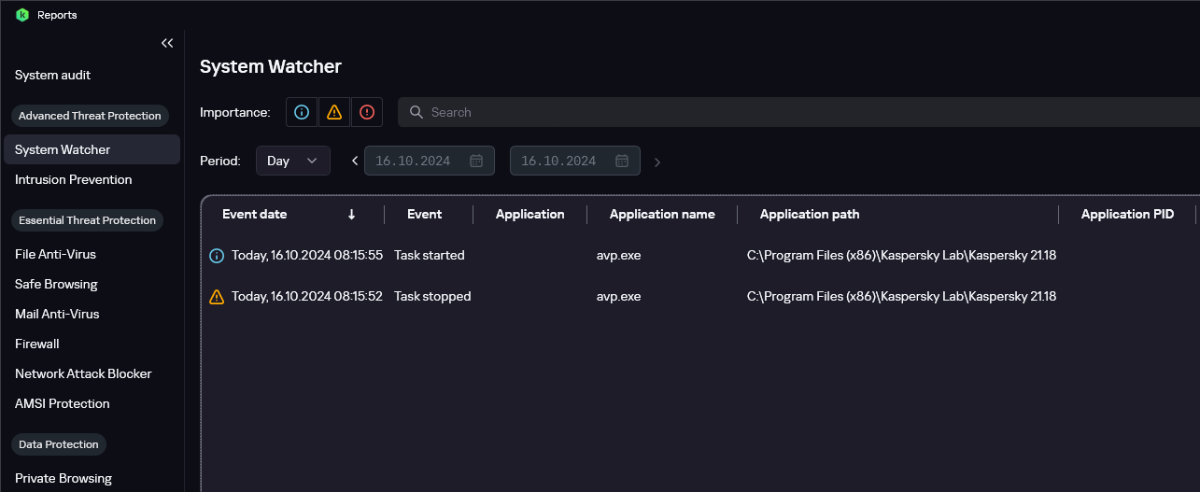
Task: Open File Anti-Virus report
Action: pyautogui.click(x=55, y=255)
